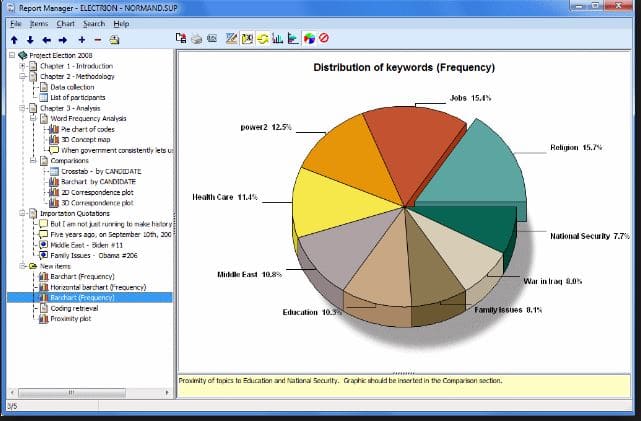Select Horizontal barchart (Frequency) item

pos(98,287)
